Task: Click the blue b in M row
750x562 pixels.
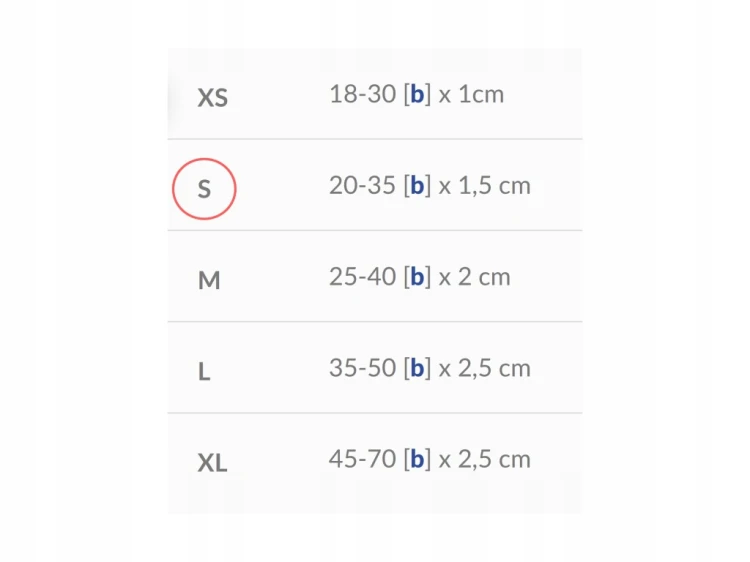Action: (x=418, y=276)
